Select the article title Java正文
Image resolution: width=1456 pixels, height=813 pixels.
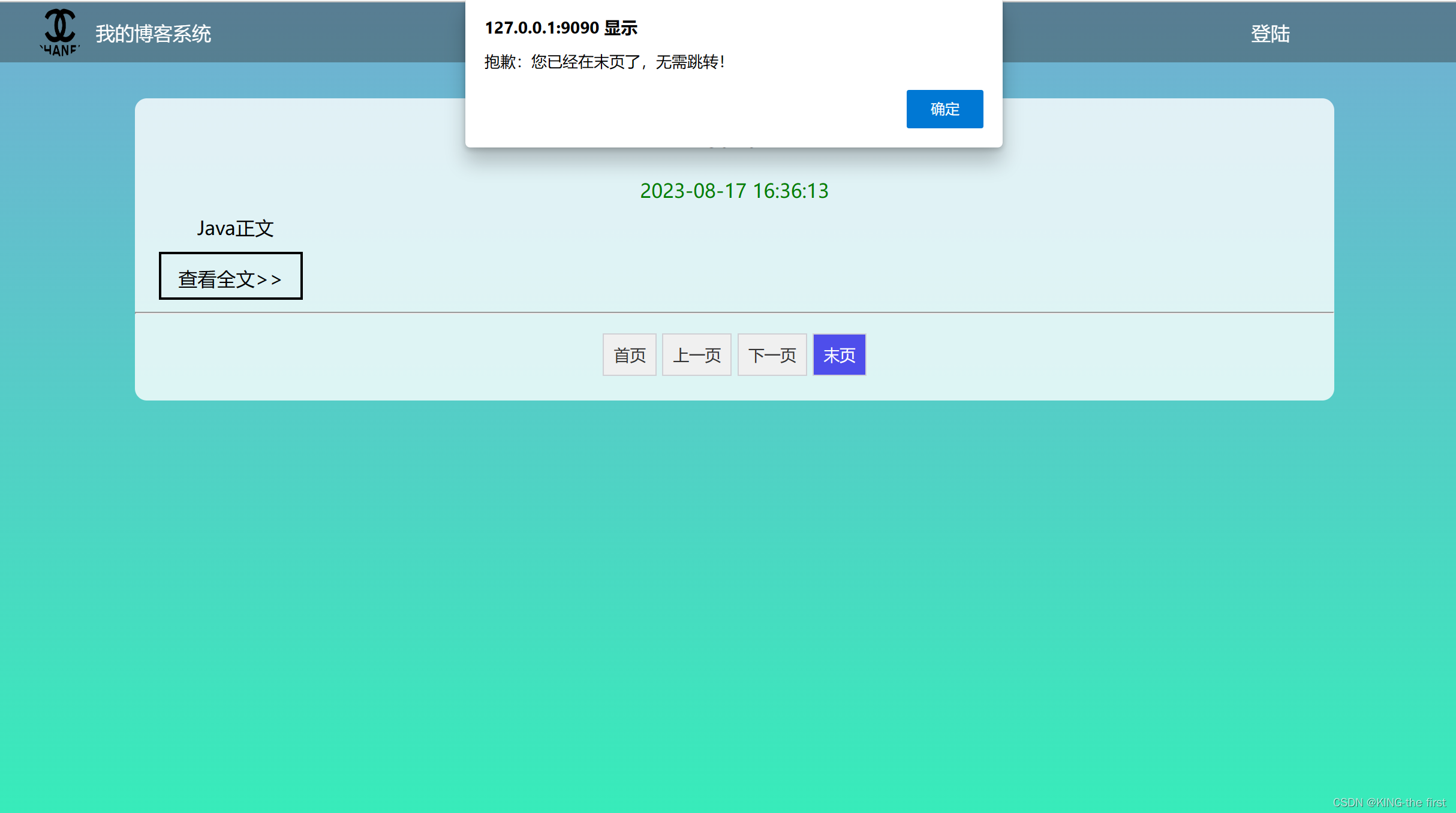click(236, 228)
